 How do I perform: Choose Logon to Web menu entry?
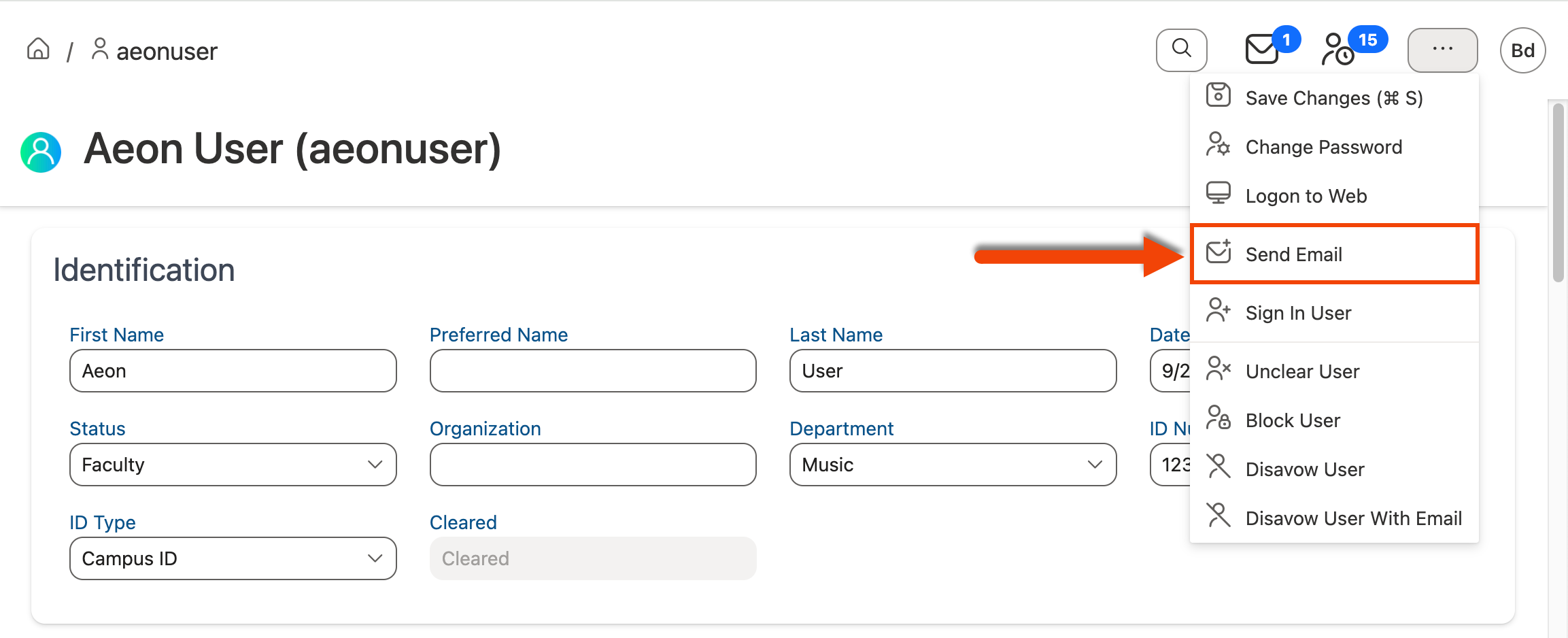(1306, 196)
